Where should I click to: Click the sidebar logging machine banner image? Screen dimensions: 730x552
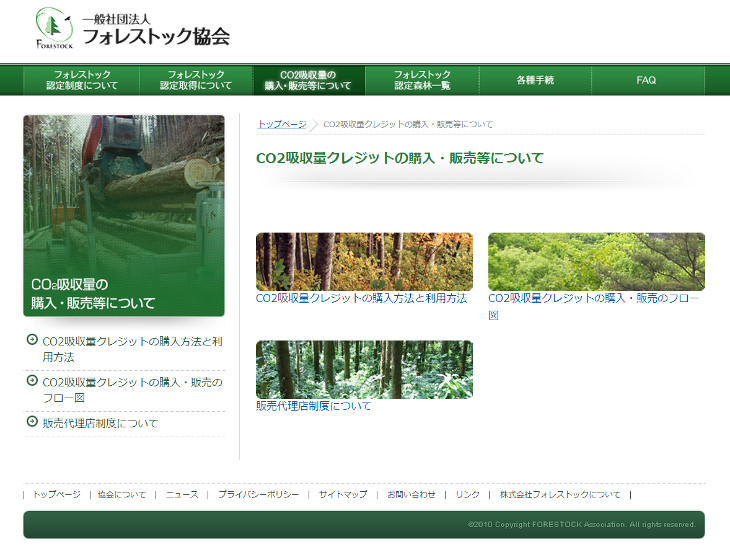(x=124, y=215)
